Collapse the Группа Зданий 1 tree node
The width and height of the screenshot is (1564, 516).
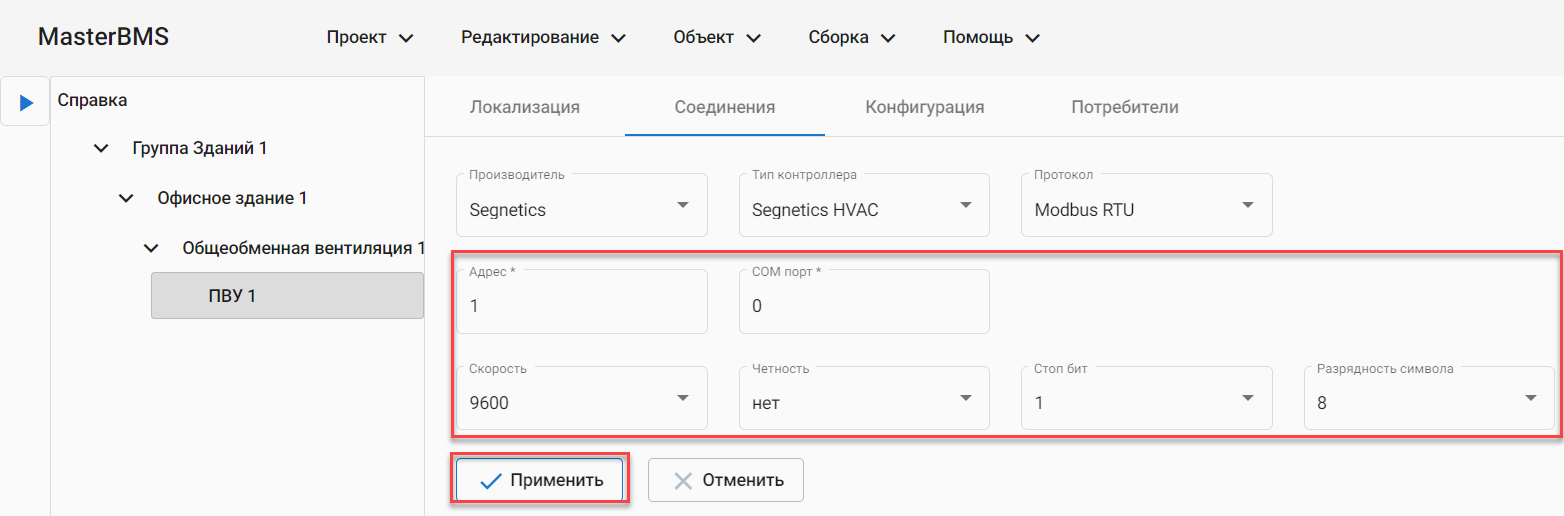tap(100, 148)
